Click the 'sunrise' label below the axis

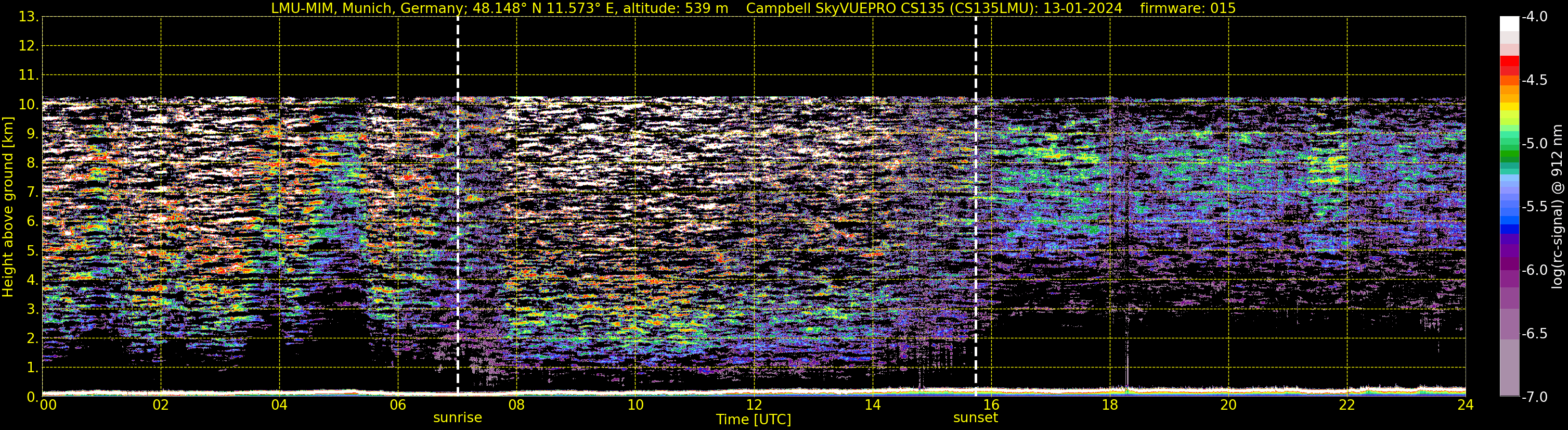pyautogui.click(x=458, y=418)
